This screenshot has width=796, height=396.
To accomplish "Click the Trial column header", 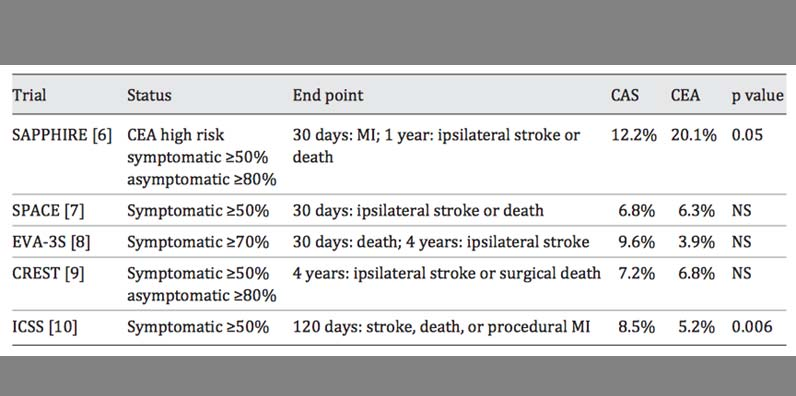I will tap(29, 95).
